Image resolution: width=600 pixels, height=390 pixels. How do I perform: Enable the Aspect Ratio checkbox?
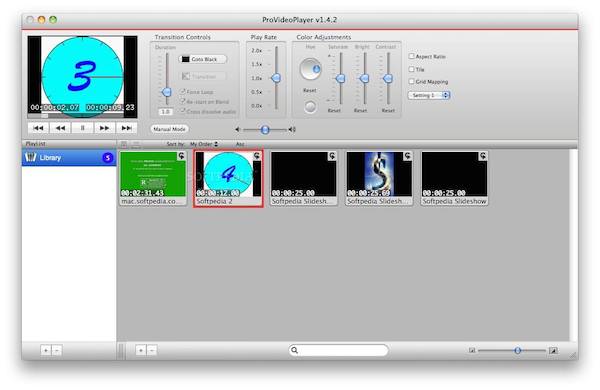412,56
